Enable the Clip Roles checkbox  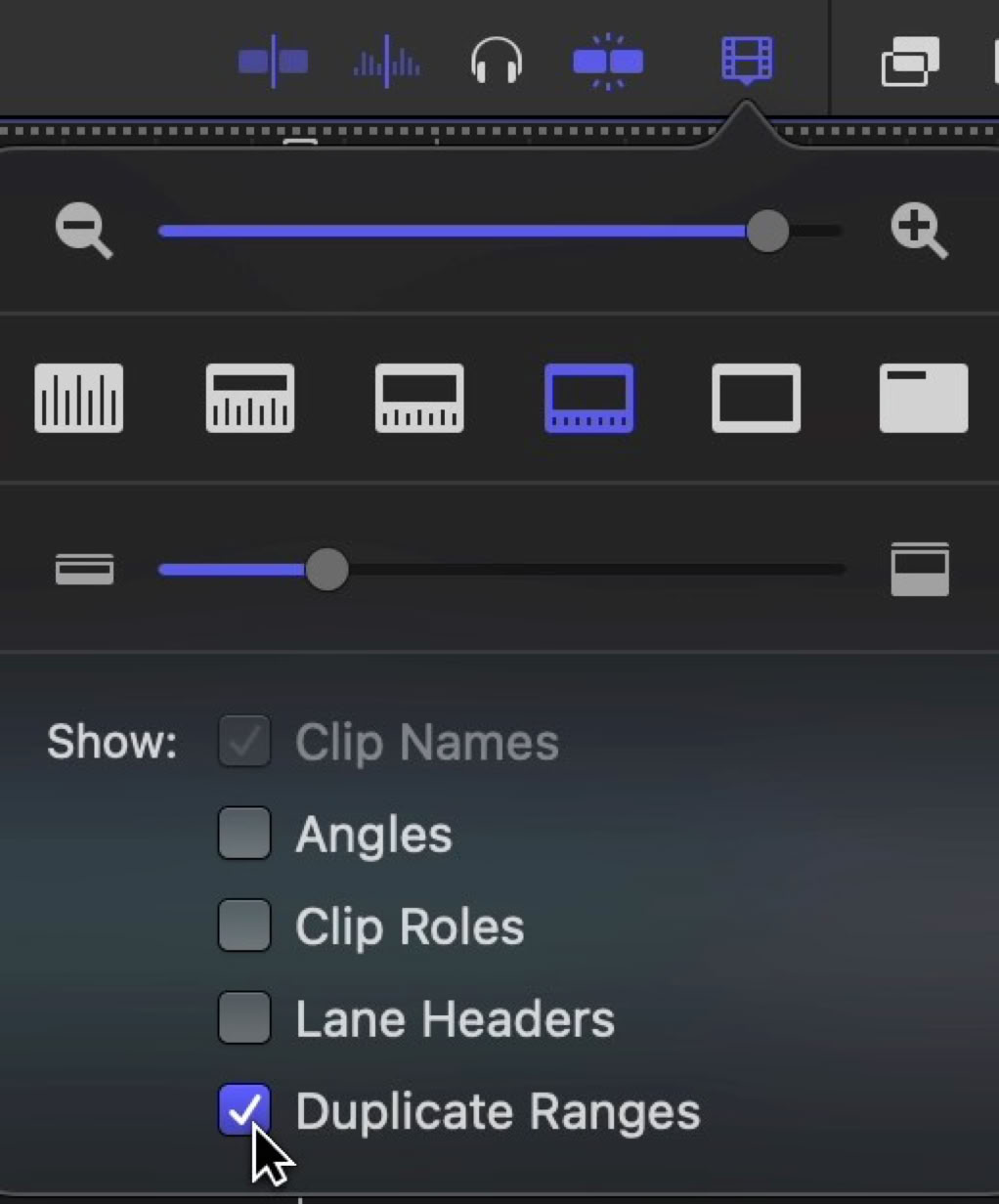click(x=244, y=925)
